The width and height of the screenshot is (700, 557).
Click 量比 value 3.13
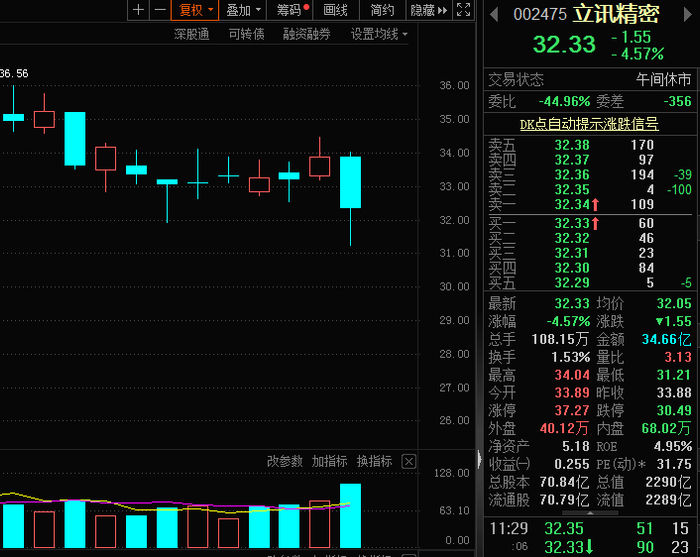pos(678,357)
